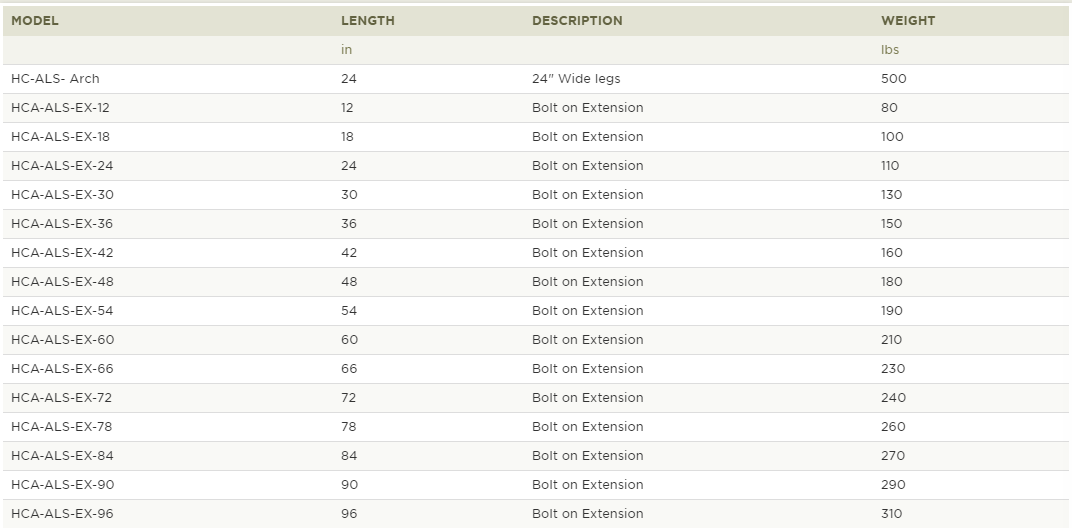Click the in unit label under LENGTH
This screenshot has width=1072, height=528.
(x=347, y=50)
